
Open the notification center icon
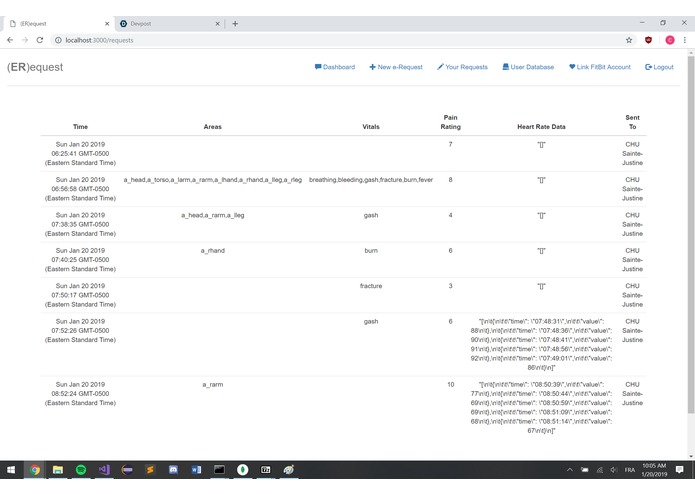point(679,470)
